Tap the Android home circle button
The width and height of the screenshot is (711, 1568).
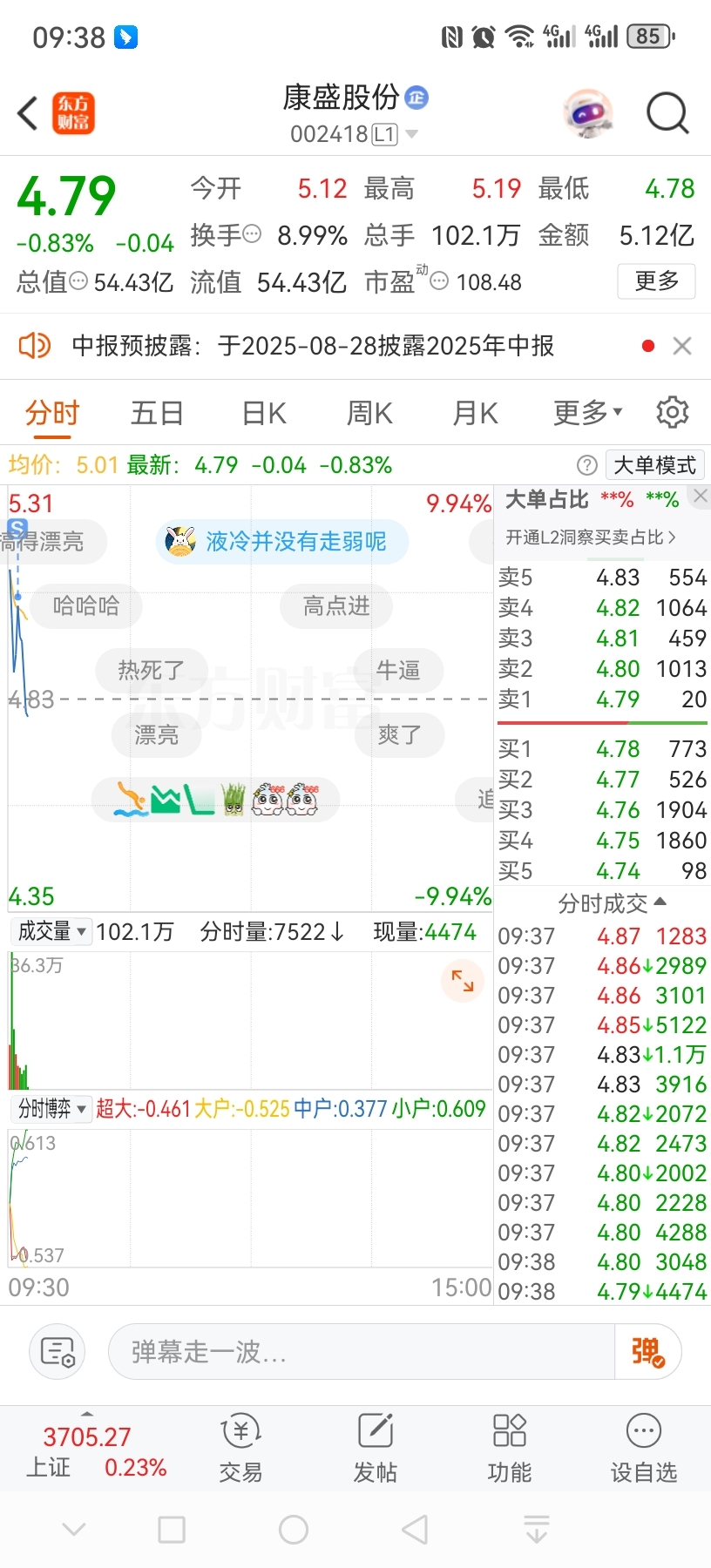tap(294, 1530)
